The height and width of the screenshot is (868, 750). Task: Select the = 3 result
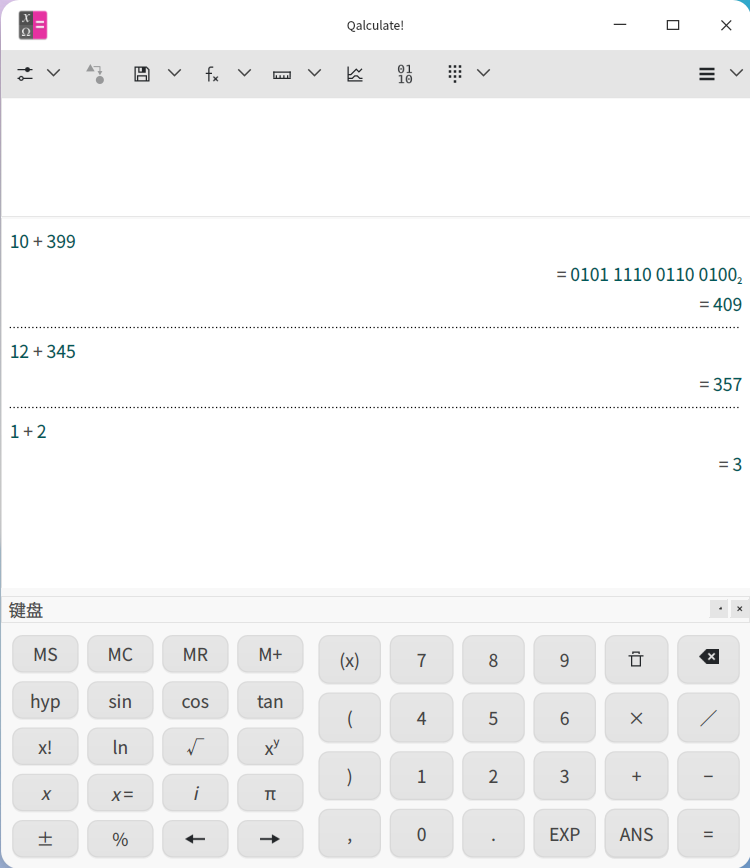tap(730, 464)
